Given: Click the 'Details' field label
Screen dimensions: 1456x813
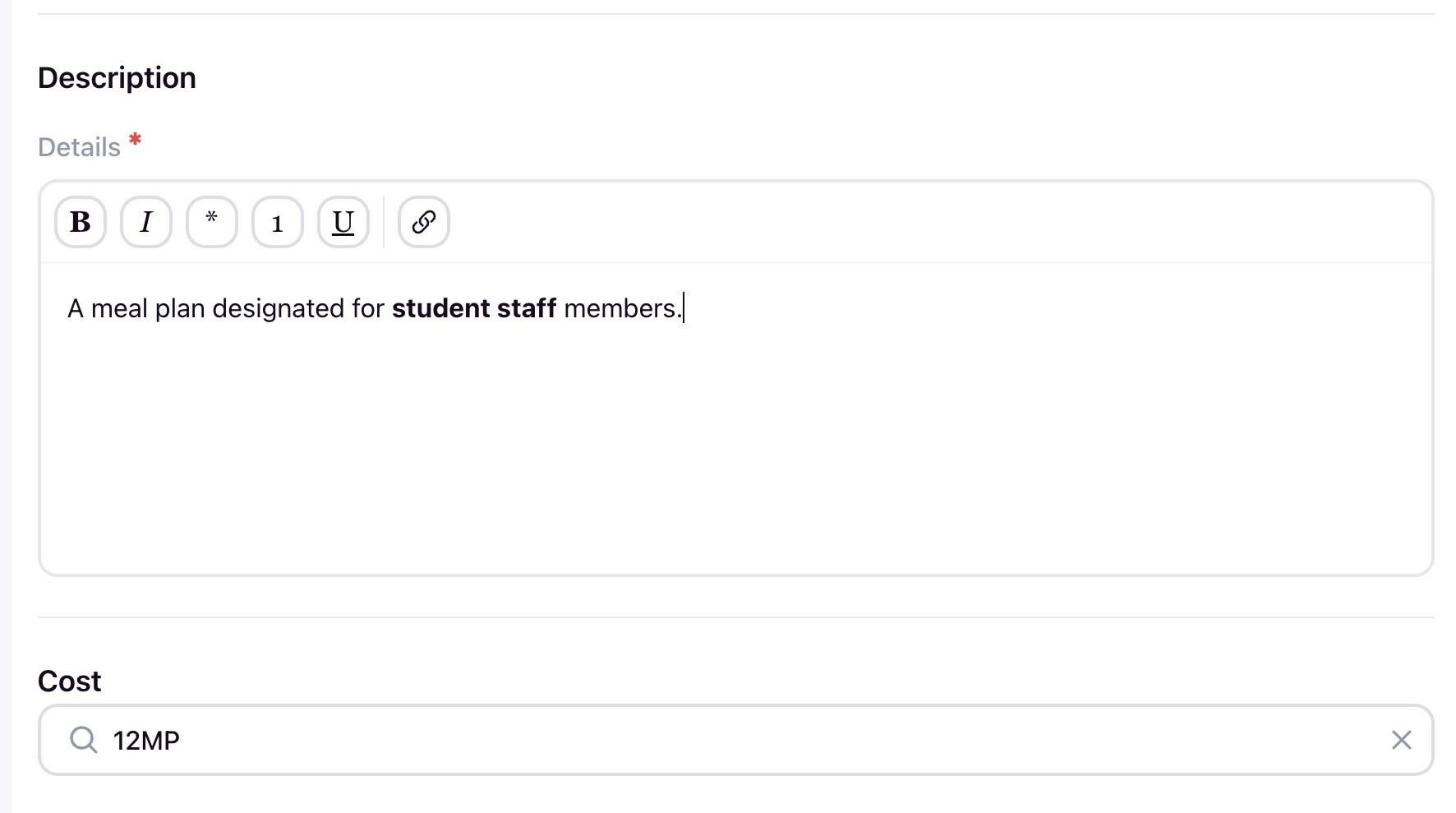Looking at the screenshot, I should point(79,148).
